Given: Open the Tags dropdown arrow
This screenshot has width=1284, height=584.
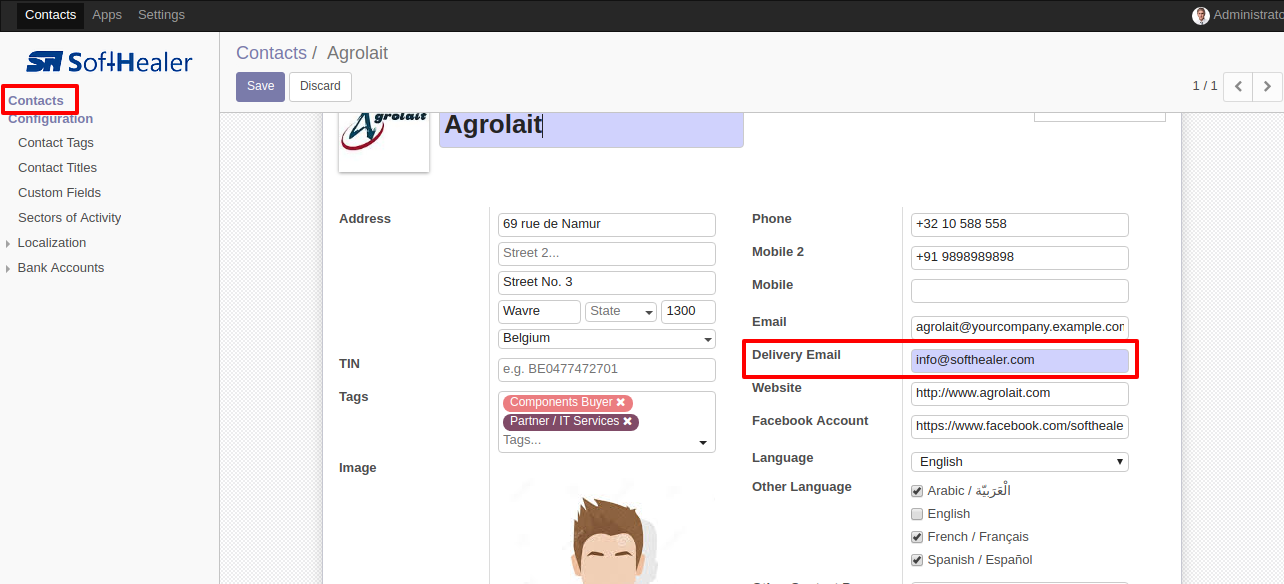Looking at the screenshot, I should coord(703,442).
